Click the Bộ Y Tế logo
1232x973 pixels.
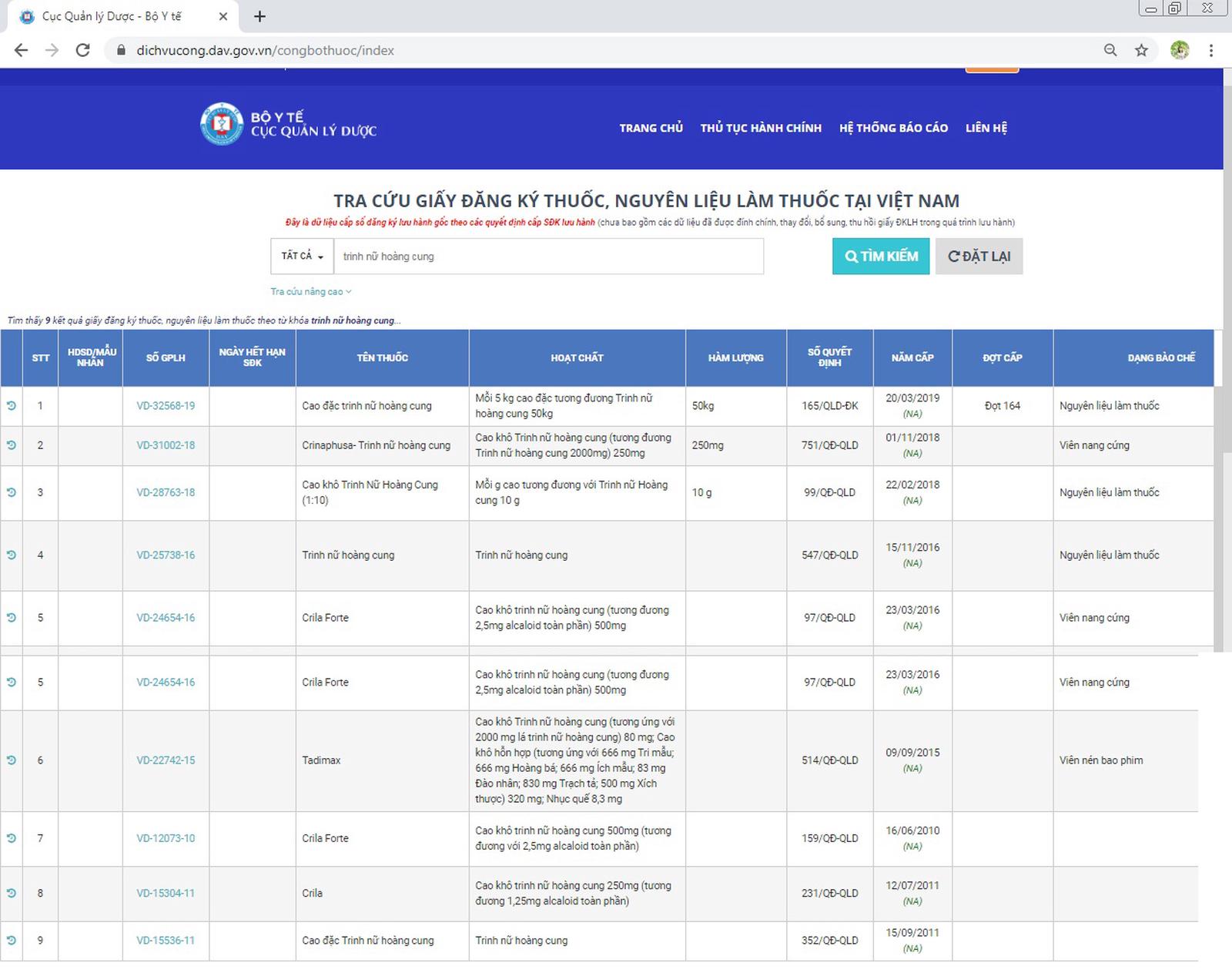click(222, 124)
